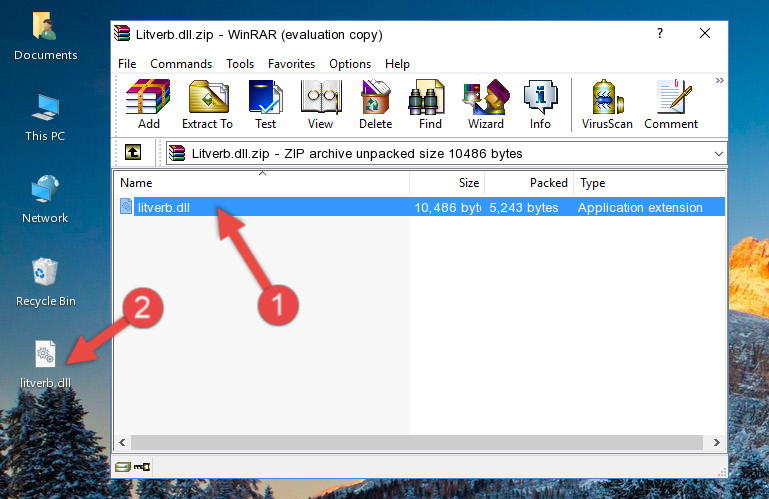This screenshot has width=769, height=499.
Task: Sort by the Size column header
Action: (447, 183)
